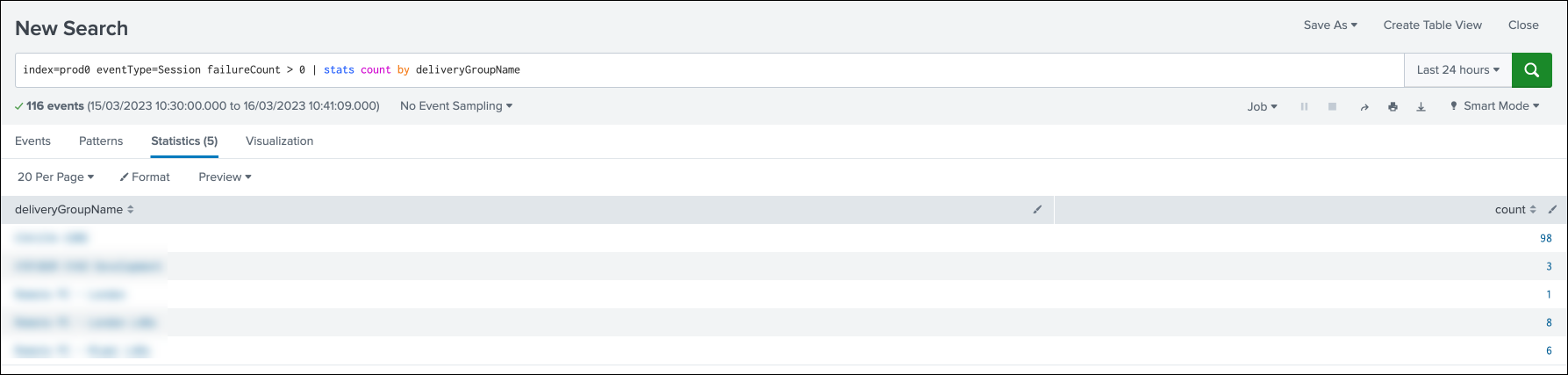The image size is (1568, 375).
Task: Open the Visualization tab
Action: click(x=279, y=141)
